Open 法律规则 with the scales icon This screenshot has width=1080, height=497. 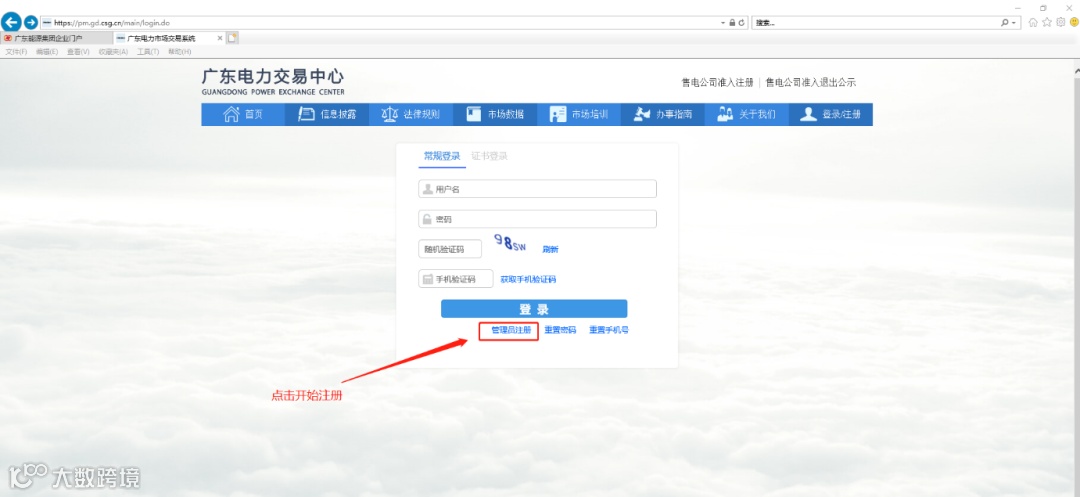[x=411, y=115]
